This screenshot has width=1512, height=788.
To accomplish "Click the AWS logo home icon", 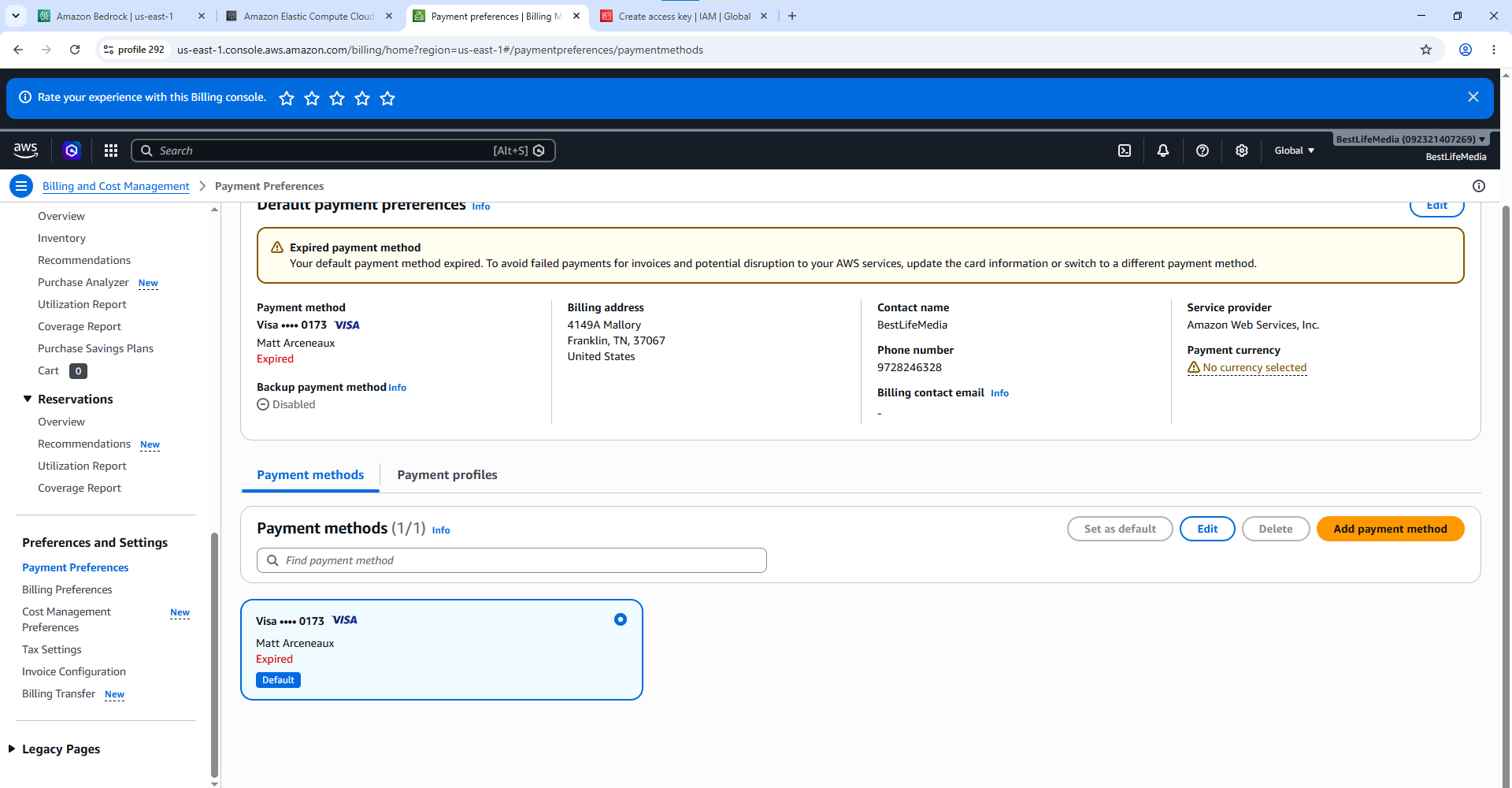I will [25, 150].
